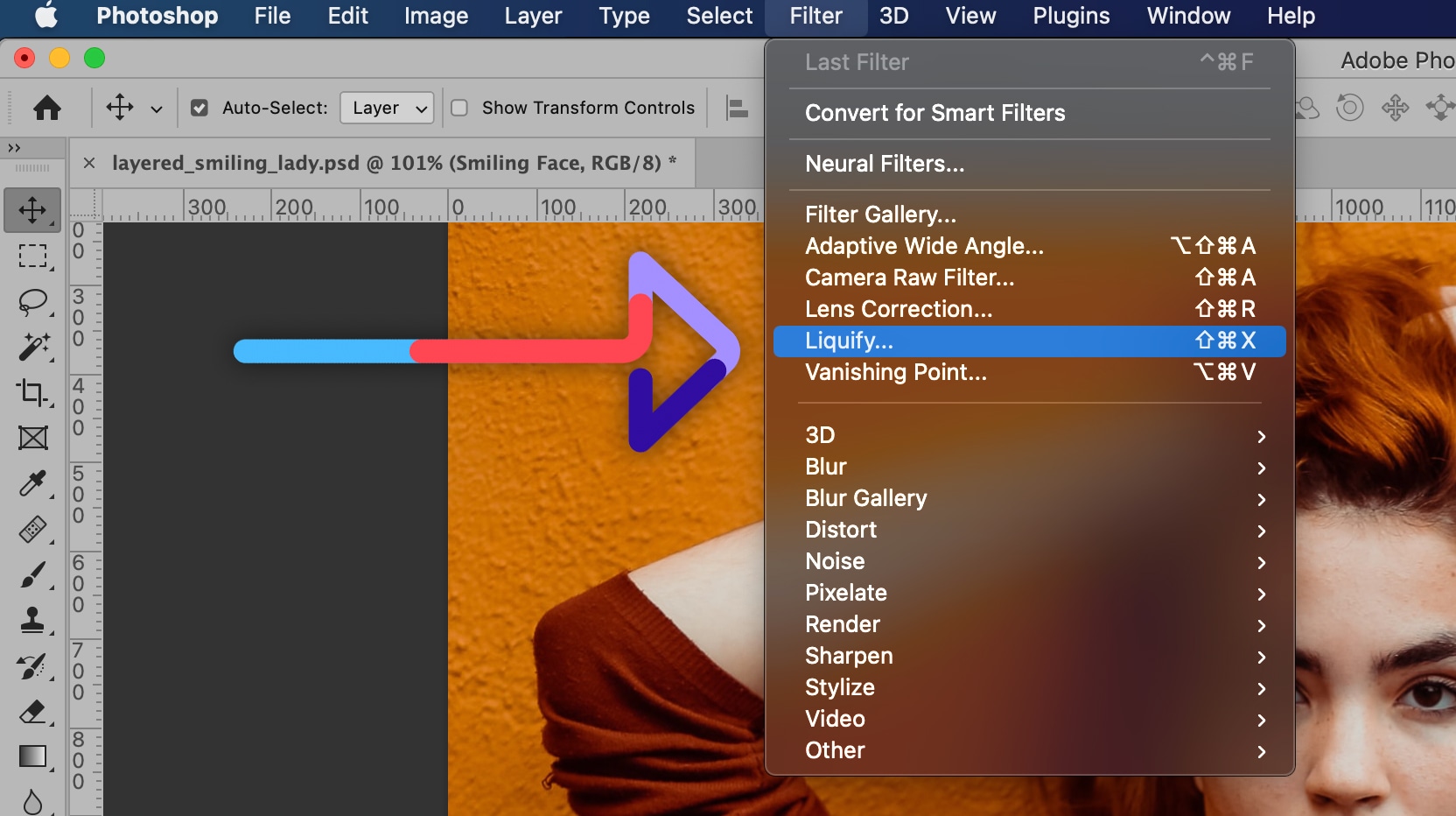Screen dimensions: 1456x816
Task: Select the Brush tool
Action: tap(32, 575)
